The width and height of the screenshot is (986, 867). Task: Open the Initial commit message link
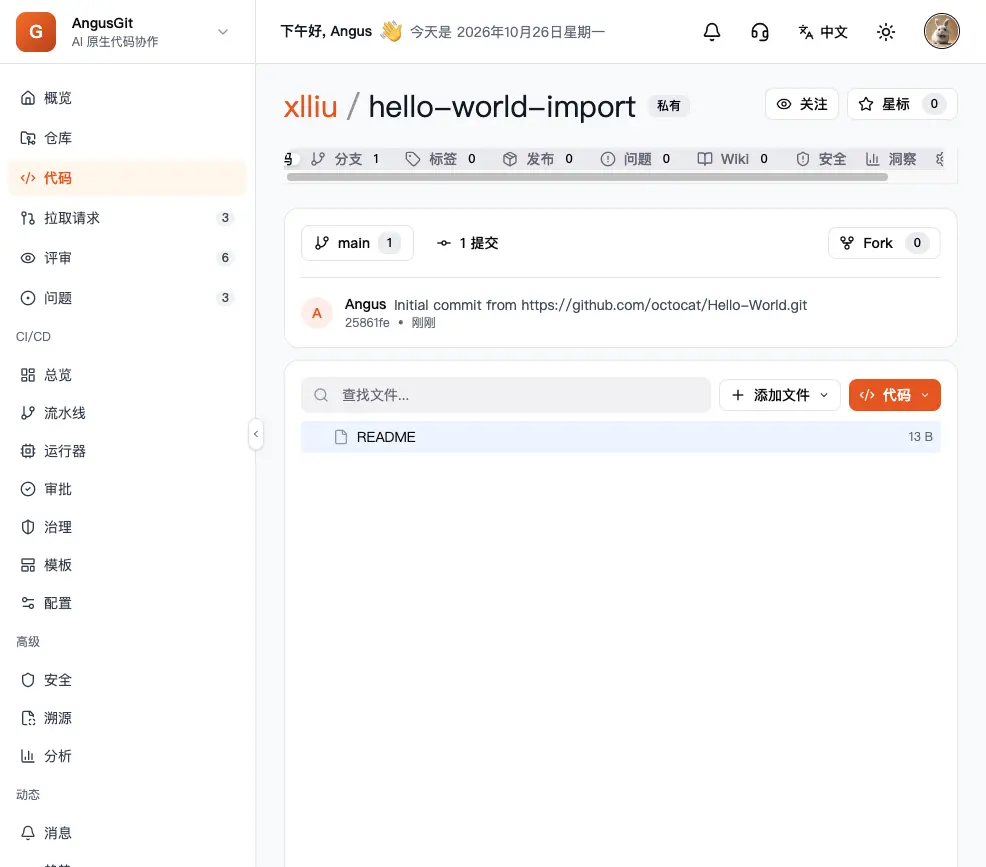pyautogui.click(x=601, y=305)
